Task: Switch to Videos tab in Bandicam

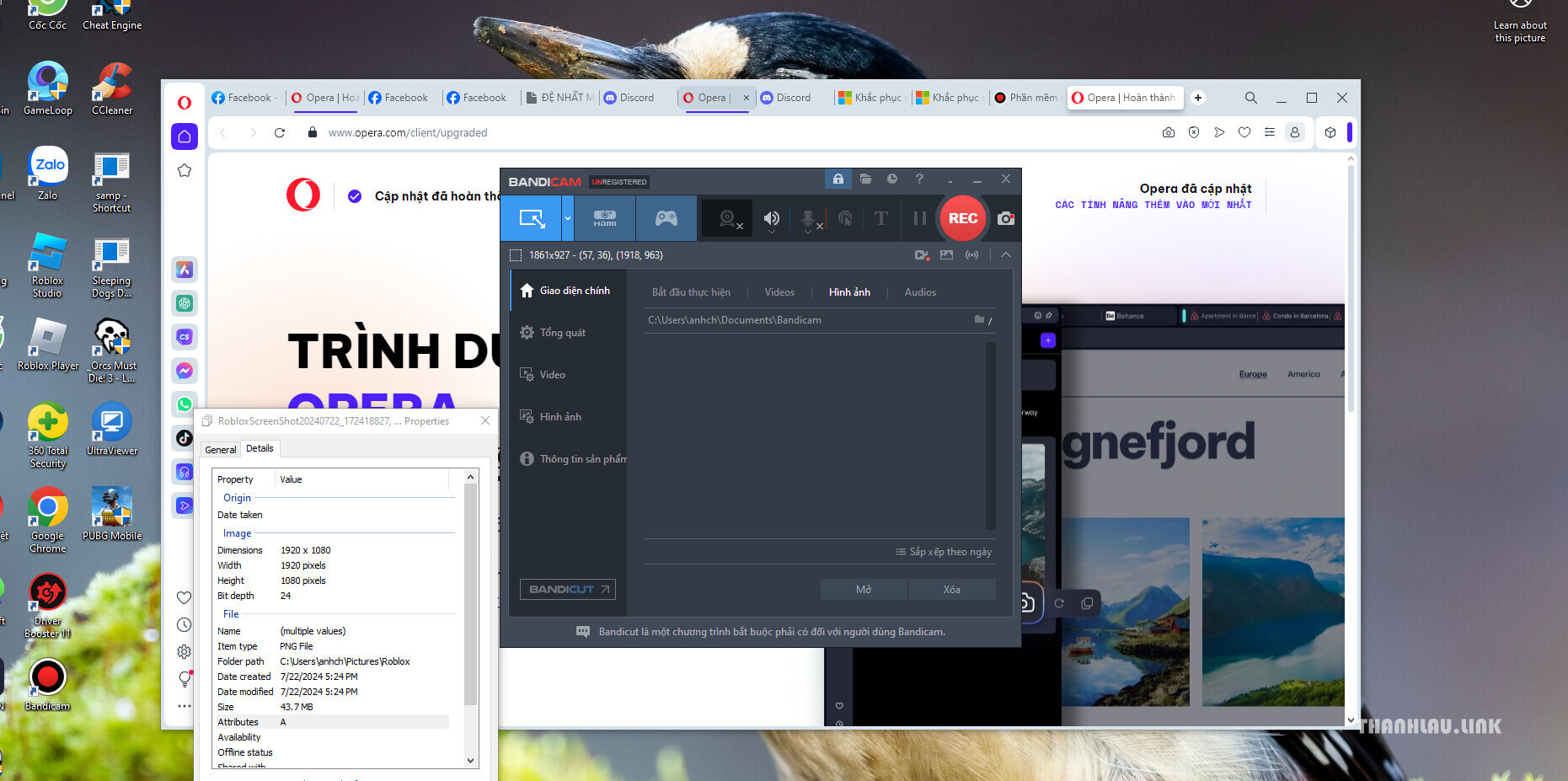Action: click(779, 292)
